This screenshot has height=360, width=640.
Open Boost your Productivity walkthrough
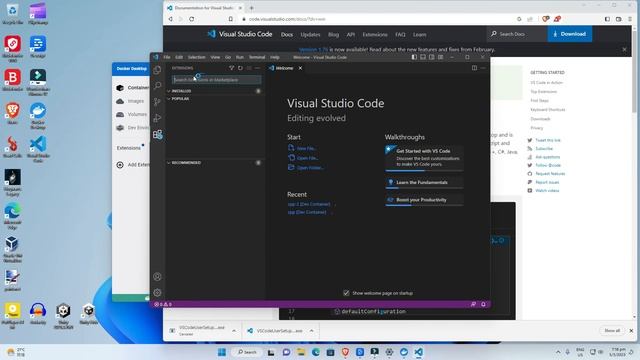(424, 200)
